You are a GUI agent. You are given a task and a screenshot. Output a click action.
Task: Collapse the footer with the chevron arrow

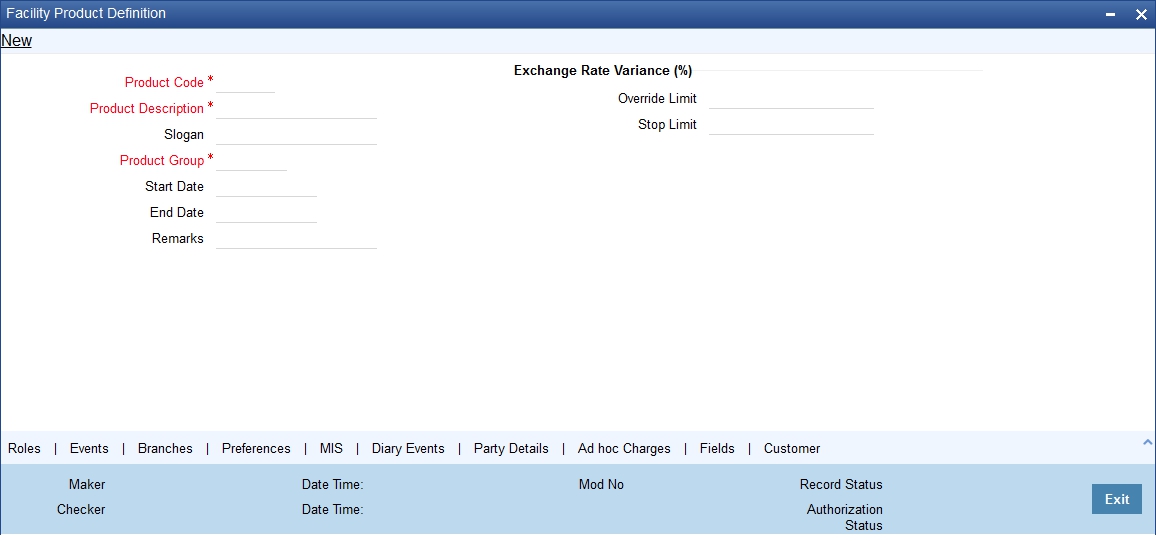[x=1147, y=442]
